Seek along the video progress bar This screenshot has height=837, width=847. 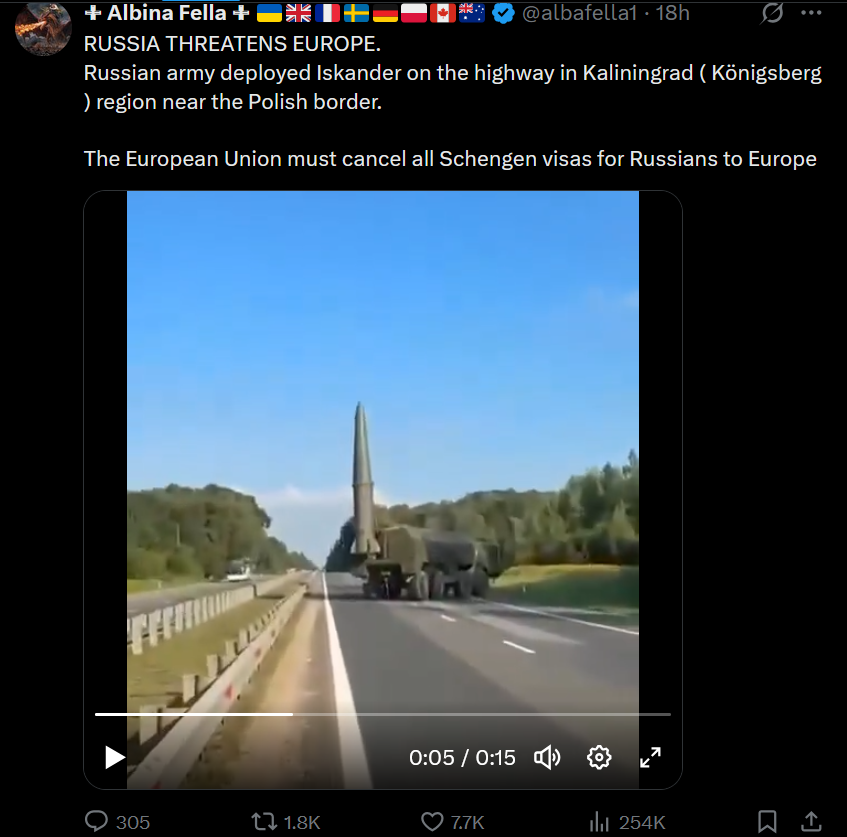pyautogui.click(x=383, y=714)
